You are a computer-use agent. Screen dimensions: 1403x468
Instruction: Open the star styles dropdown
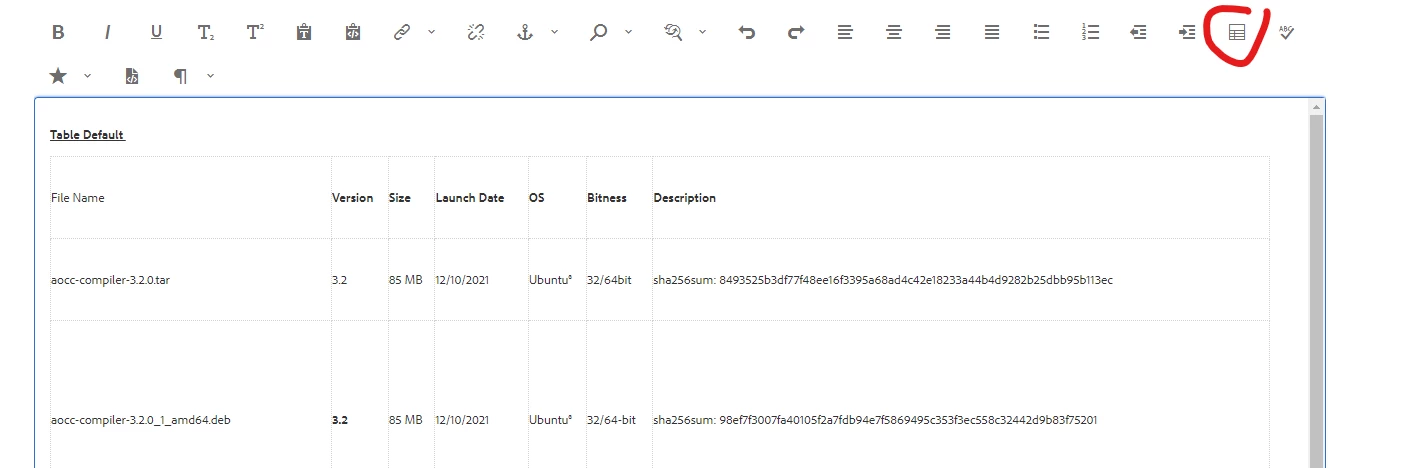click(87, 76)
